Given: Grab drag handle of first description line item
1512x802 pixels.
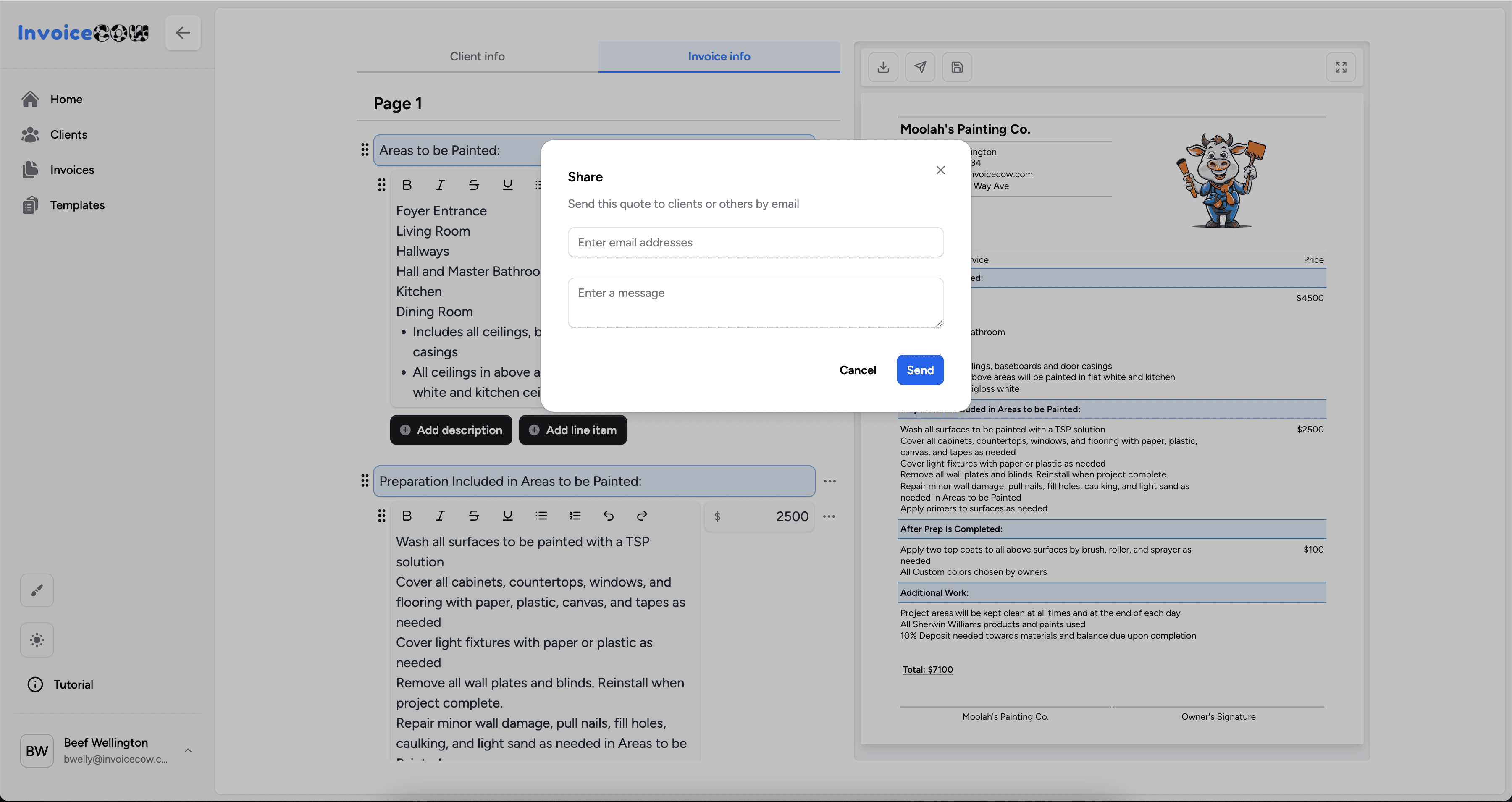Looking at the screenshot, I should (x=381, y=185).
